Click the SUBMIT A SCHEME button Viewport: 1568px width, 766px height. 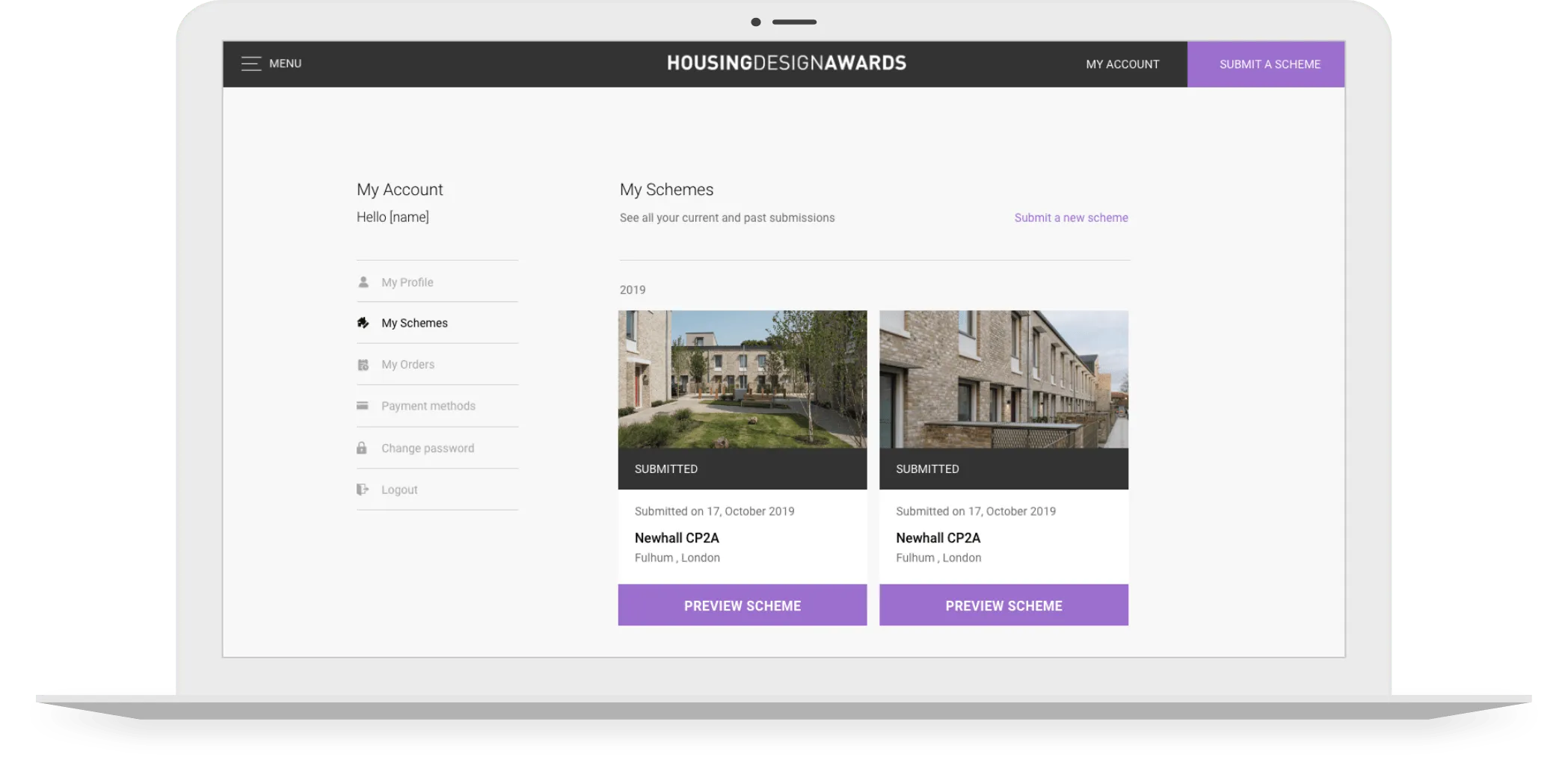click(1266, 64)
